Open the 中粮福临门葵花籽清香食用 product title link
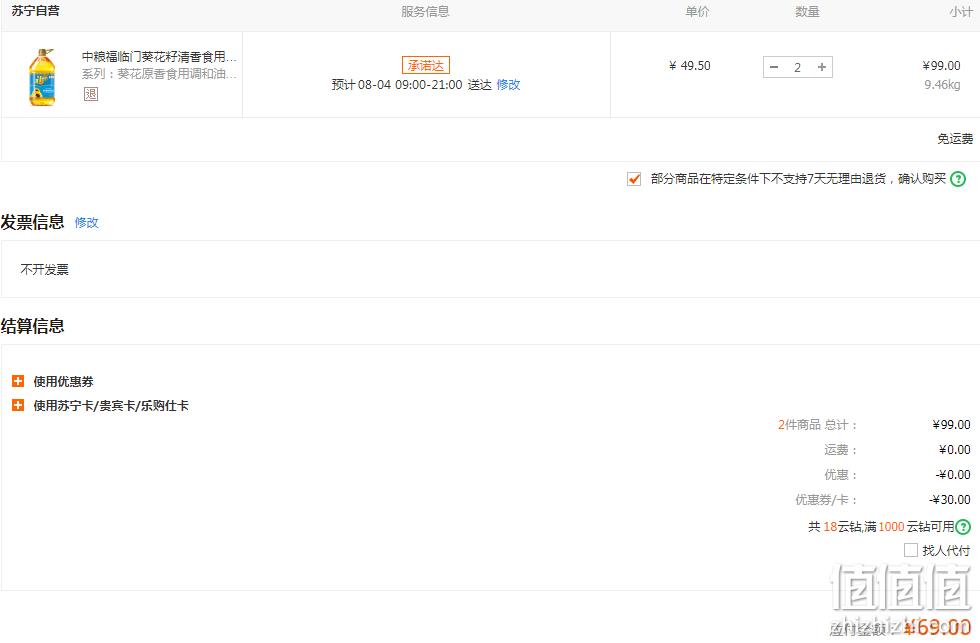Viewport: 980px width, 643px height. (x=159, y=57)
